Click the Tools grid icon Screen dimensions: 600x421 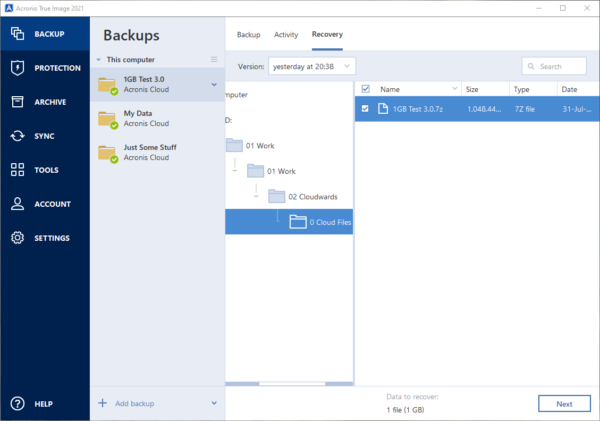point(17,170)
